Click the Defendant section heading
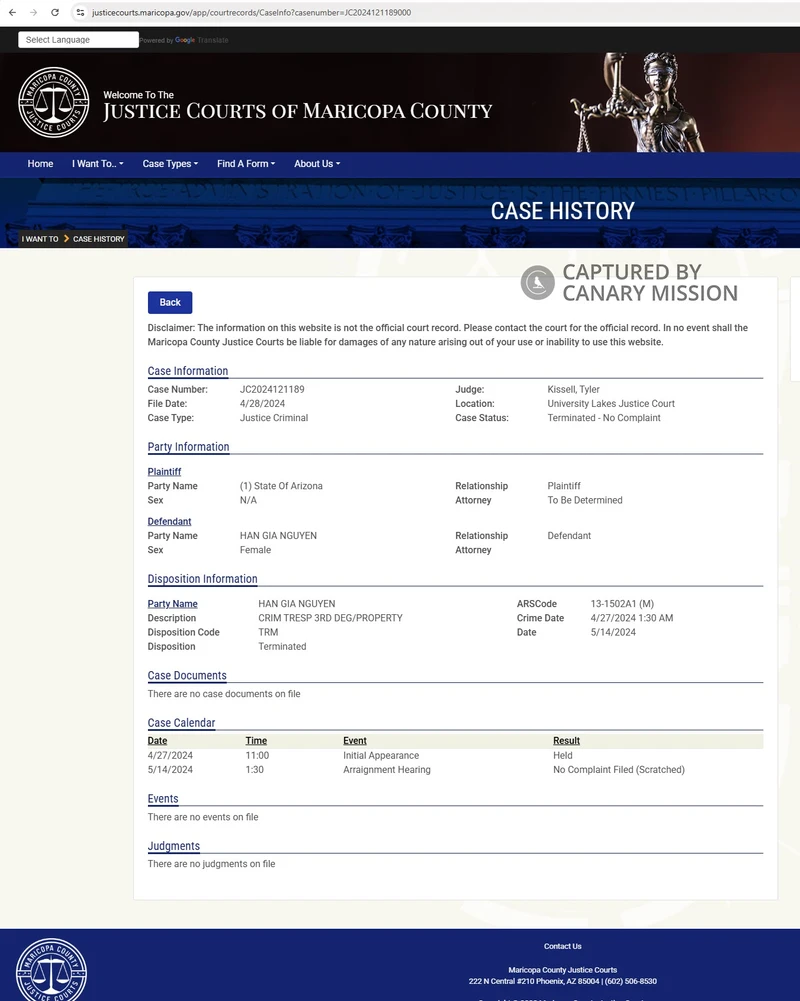 pos(169,522)
